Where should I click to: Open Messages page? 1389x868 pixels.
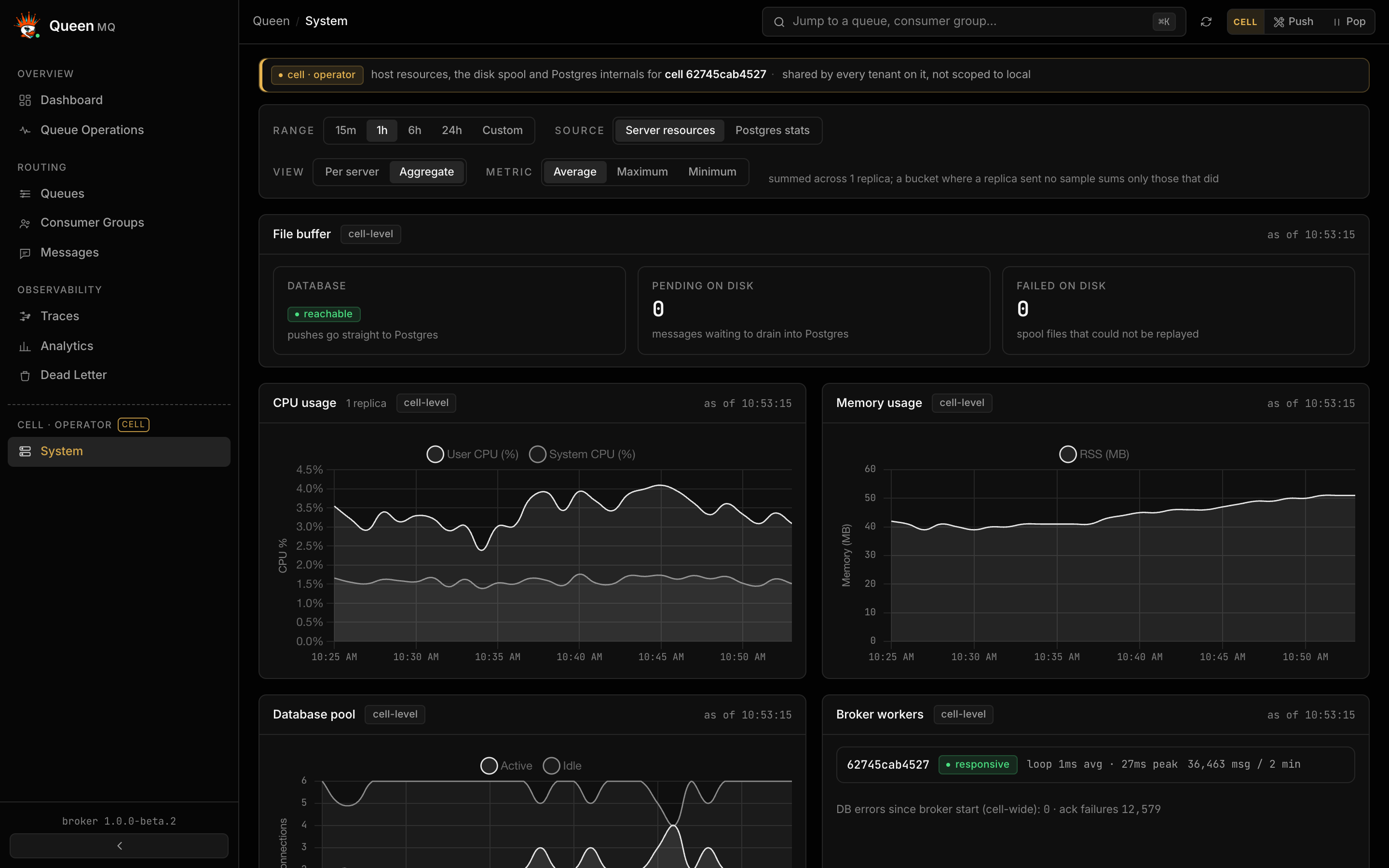pyautogui.click(x=119, y=253)
